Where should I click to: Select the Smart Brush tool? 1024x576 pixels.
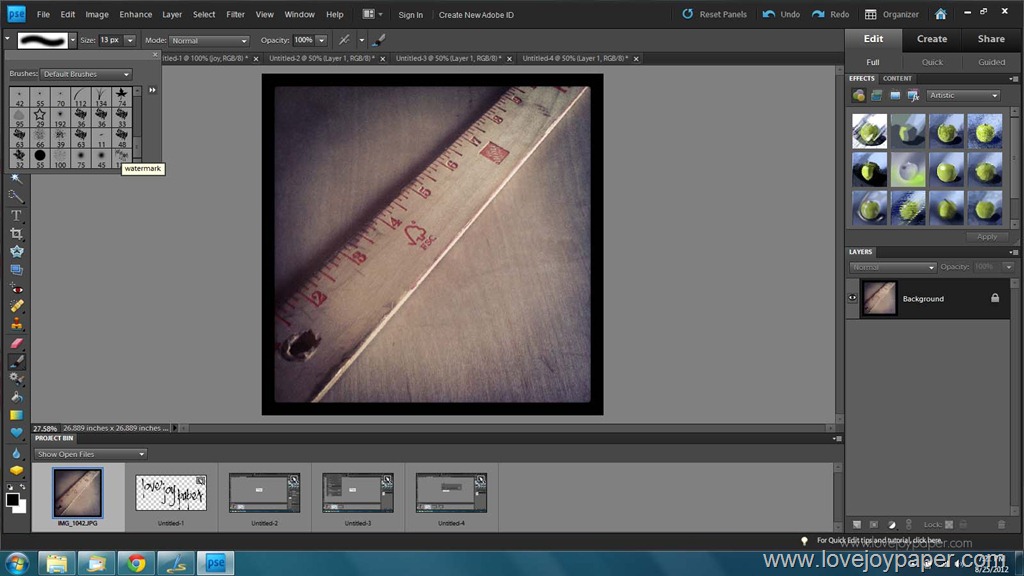click(x=16, y=379)
